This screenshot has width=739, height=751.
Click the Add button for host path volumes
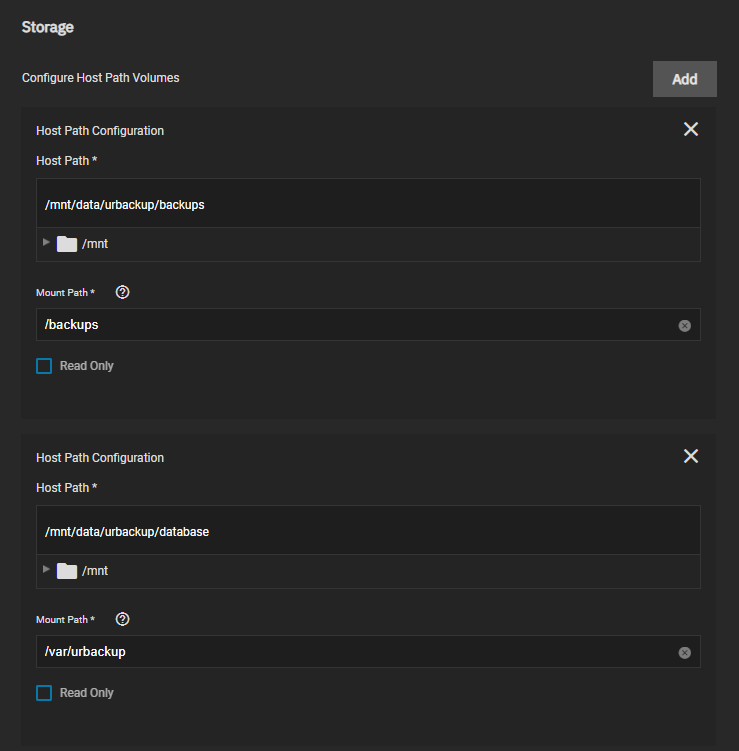pyautogui.click(x=684, y=79)
